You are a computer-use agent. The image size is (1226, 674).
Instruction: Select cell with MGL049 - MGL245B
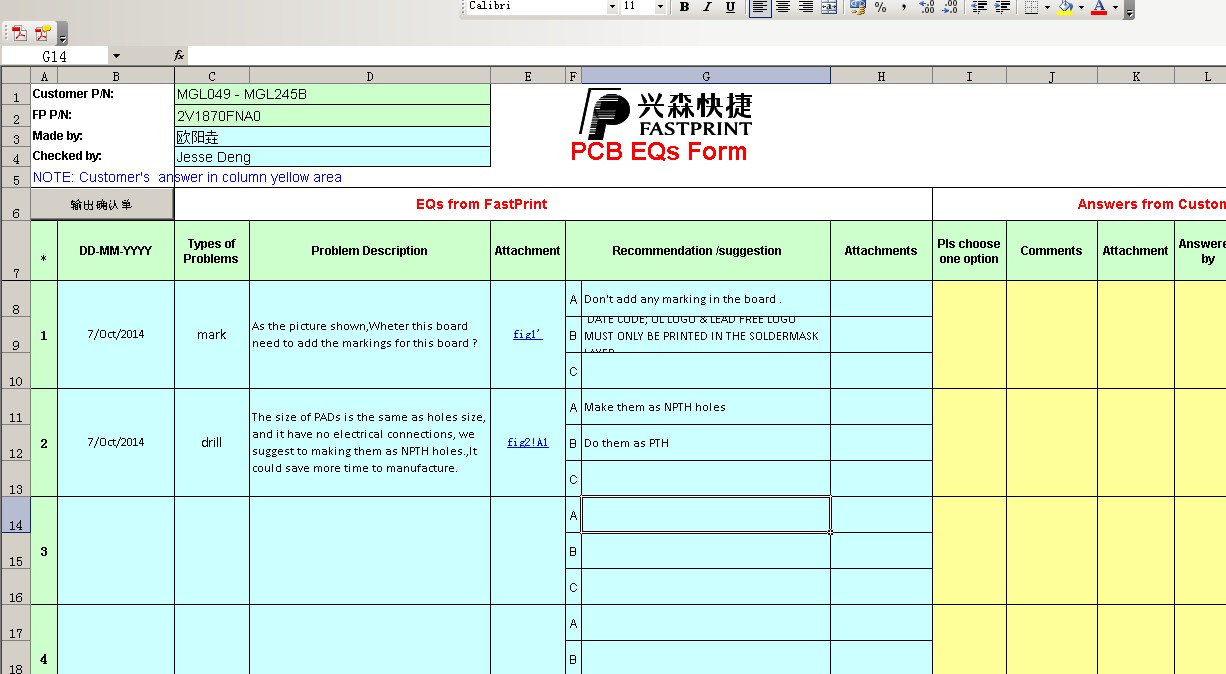coord(332,94)
